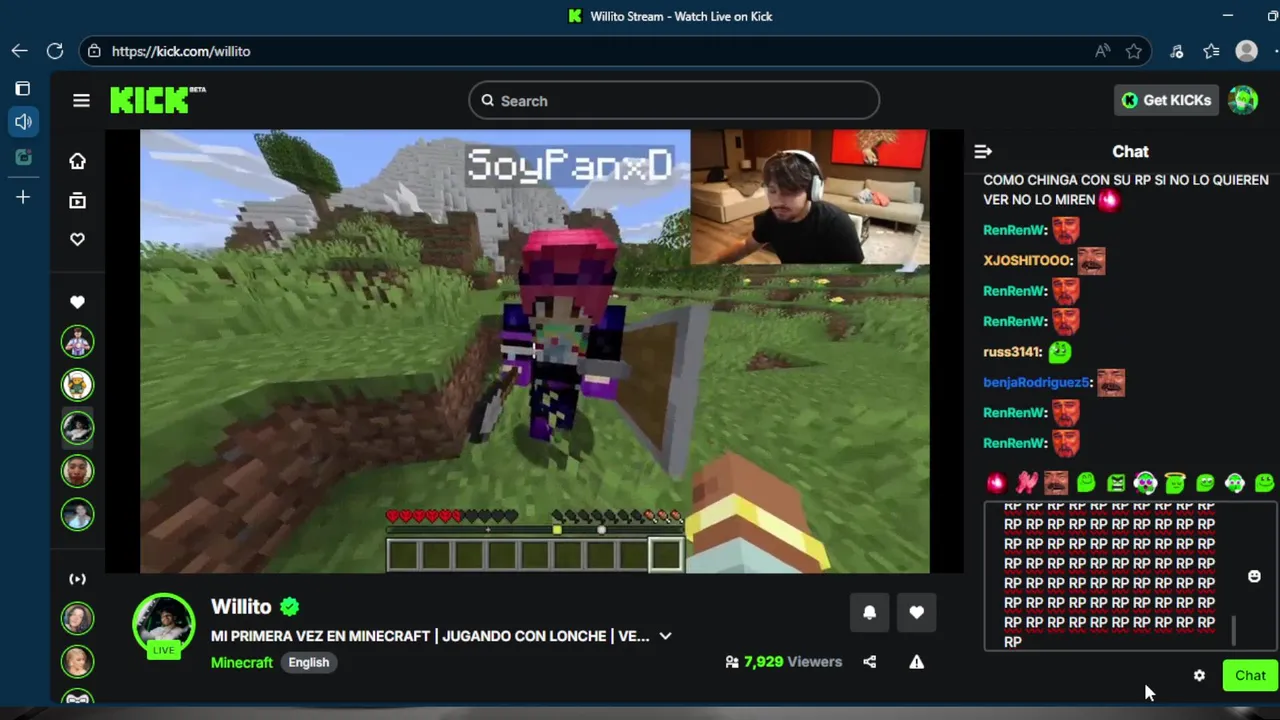
Task: Toggle stream notifications bell
Action: pyautogui.click(x=869, y=612)
